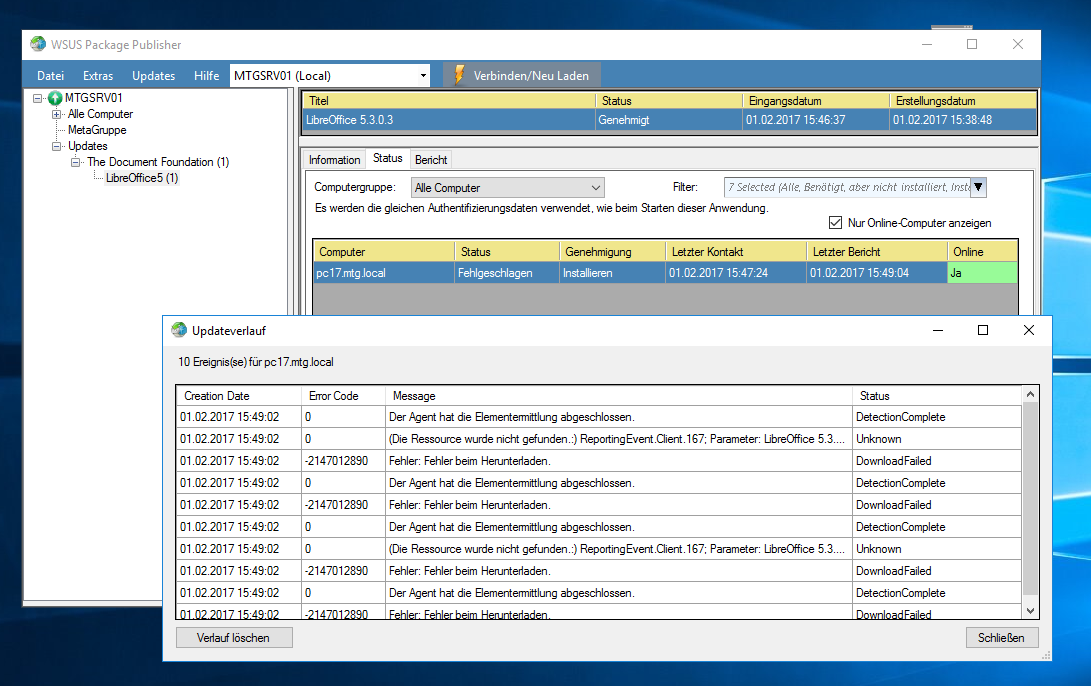Image resolution: width=1091 pixels, height=686 pixels.
Task: Open the Updates menu
Action: [x=153, y=75]
